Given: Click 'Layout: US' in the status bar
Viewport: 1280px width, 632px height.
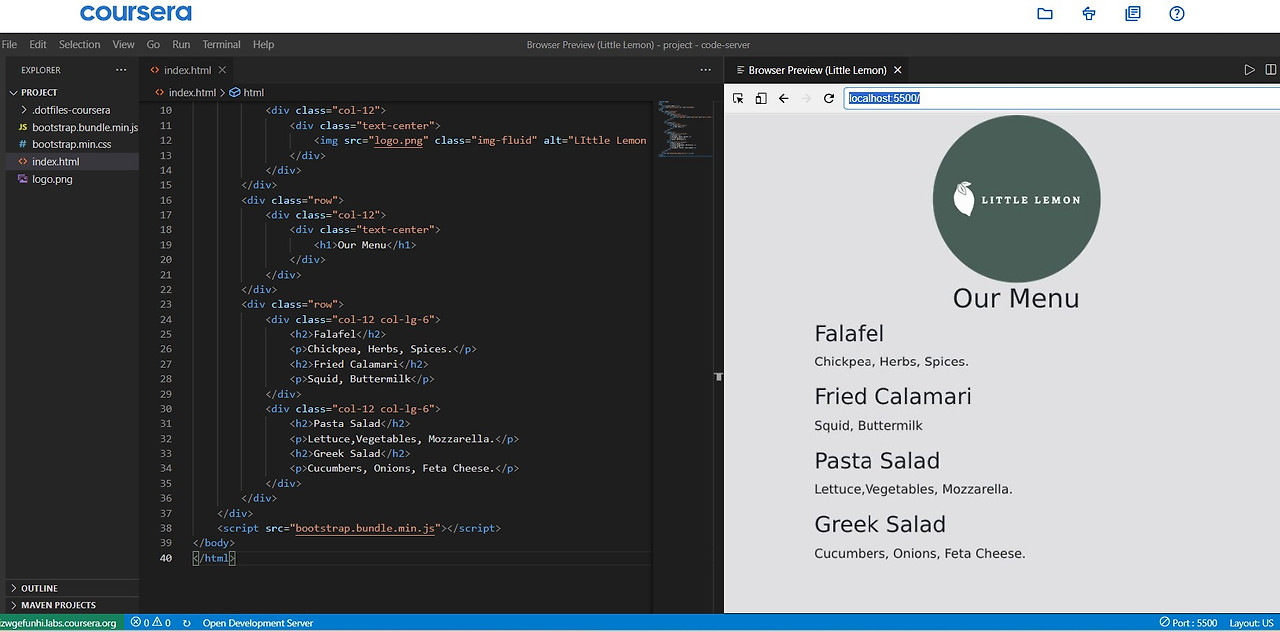Looking at the screenshot, I should coord(1252,623).
